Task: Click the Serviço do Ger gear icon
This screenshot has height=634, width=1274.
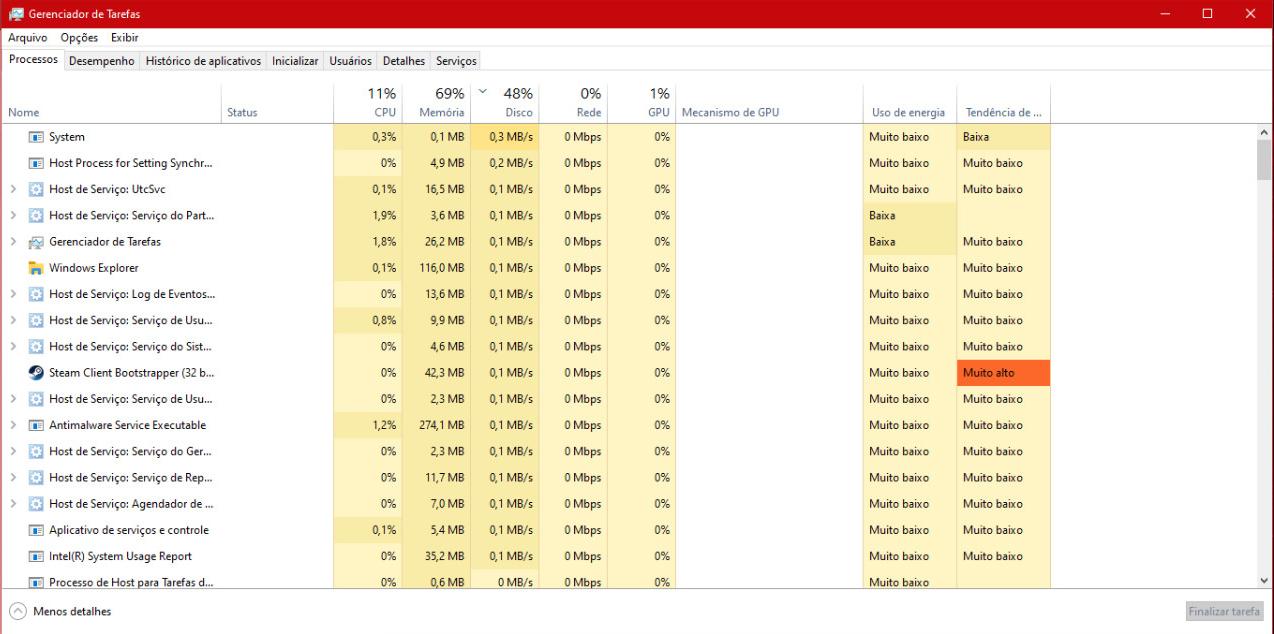Action: [36, 451]
